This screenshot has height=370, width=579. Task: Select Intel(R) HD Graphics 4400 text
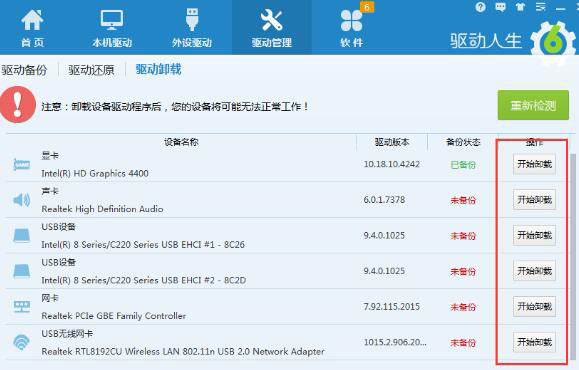[x=95, y=174]
